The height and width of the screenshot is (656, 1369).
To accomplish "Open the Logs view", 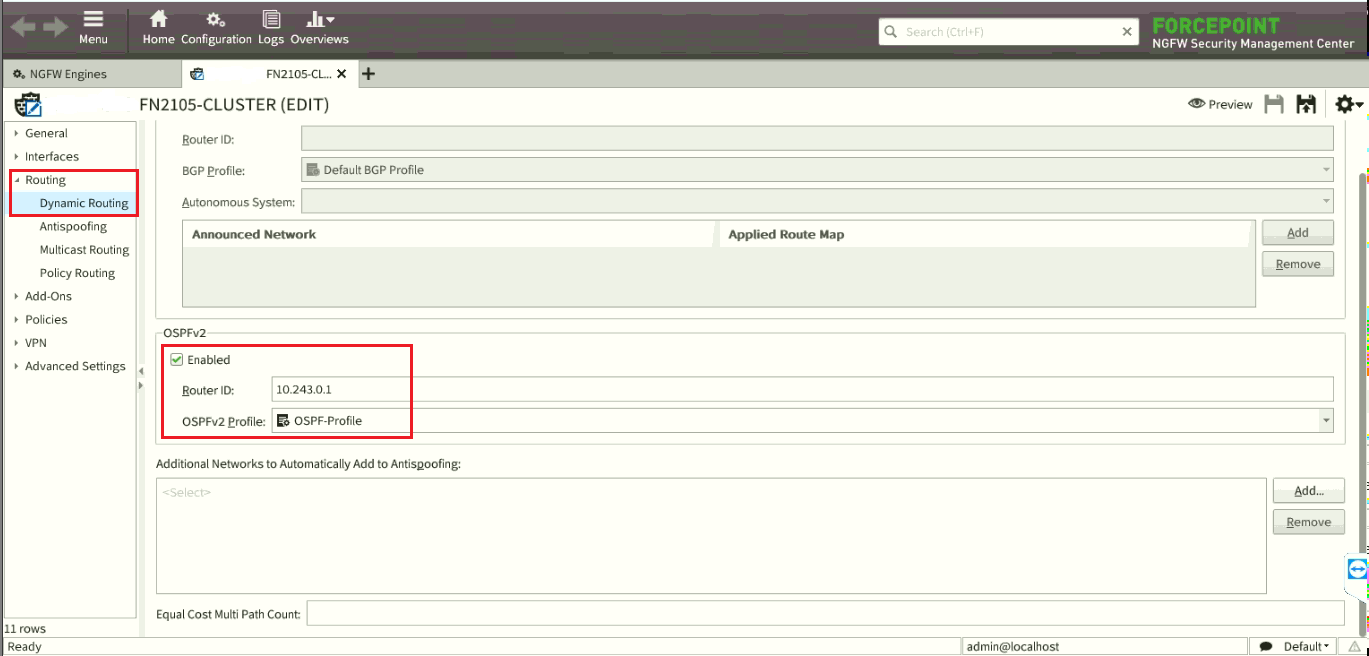I will (x=271, y=27).
